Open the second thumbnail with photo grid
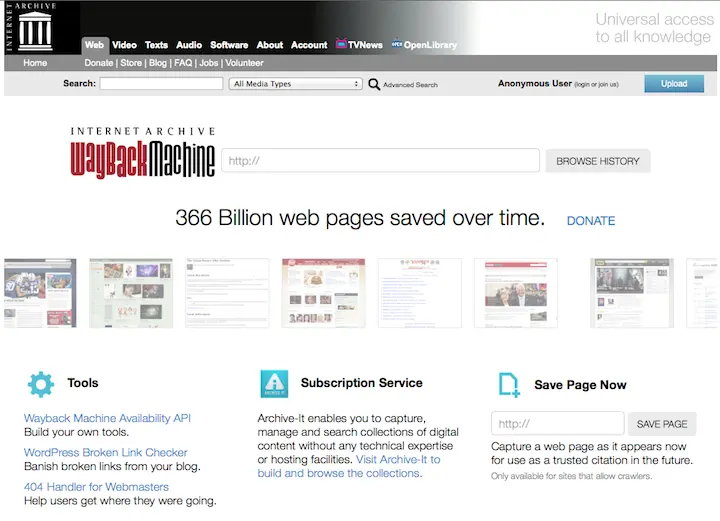Screen dimensions: 720x521 click(131, 293)
